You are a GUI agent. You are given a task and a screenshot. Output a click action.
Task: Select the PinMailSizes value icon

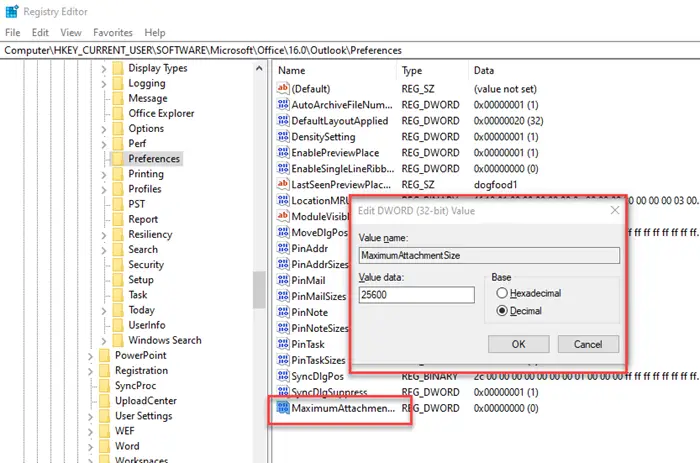(x=283, y=296)
